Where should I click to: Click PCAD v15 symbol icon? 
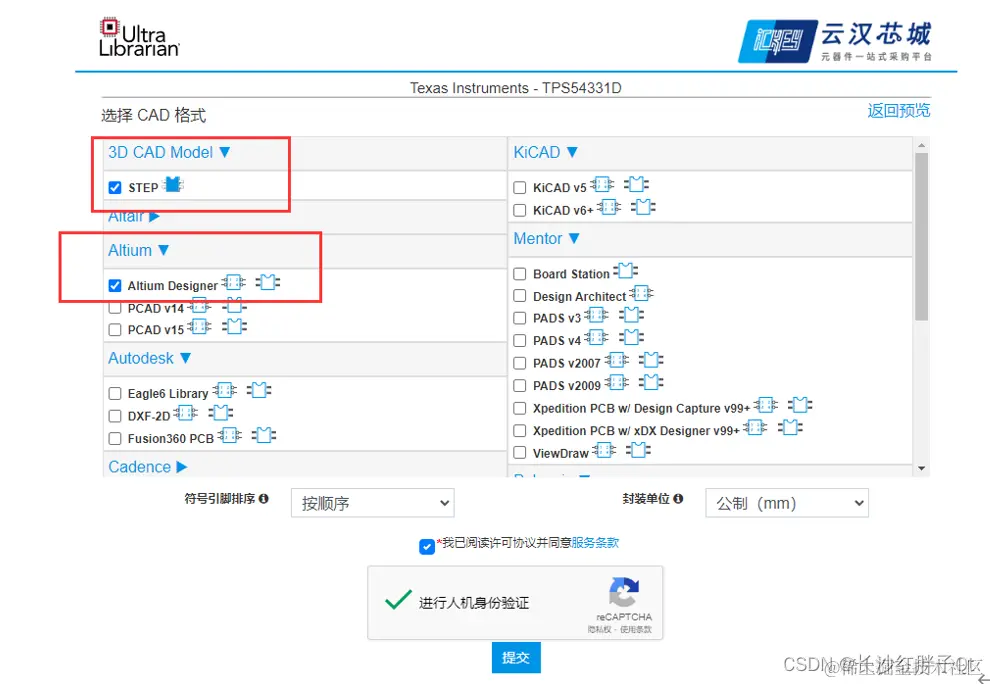click(x=199, y=327)
